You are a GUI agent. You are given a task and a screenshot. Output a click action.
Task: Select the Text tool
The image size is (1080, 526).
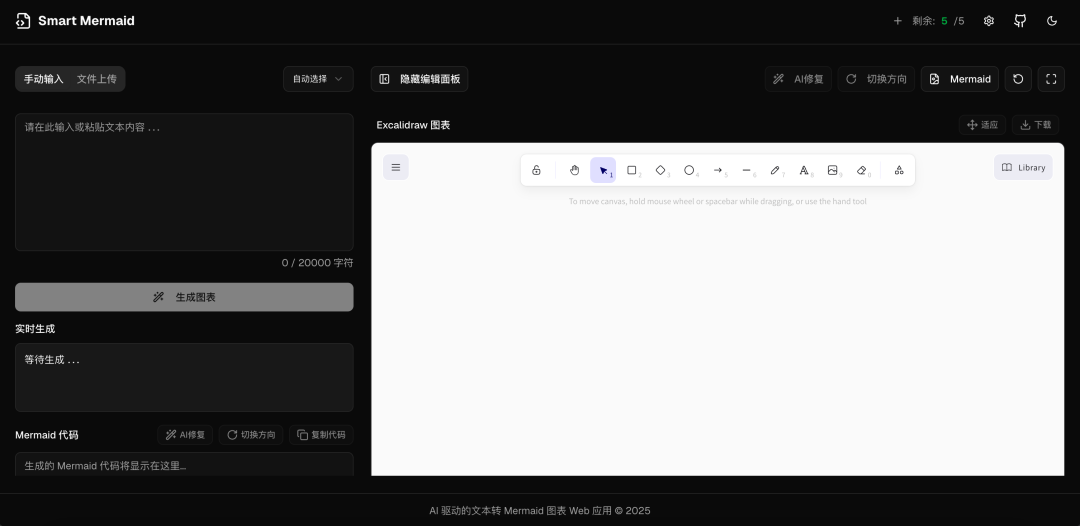coord(804,170)
